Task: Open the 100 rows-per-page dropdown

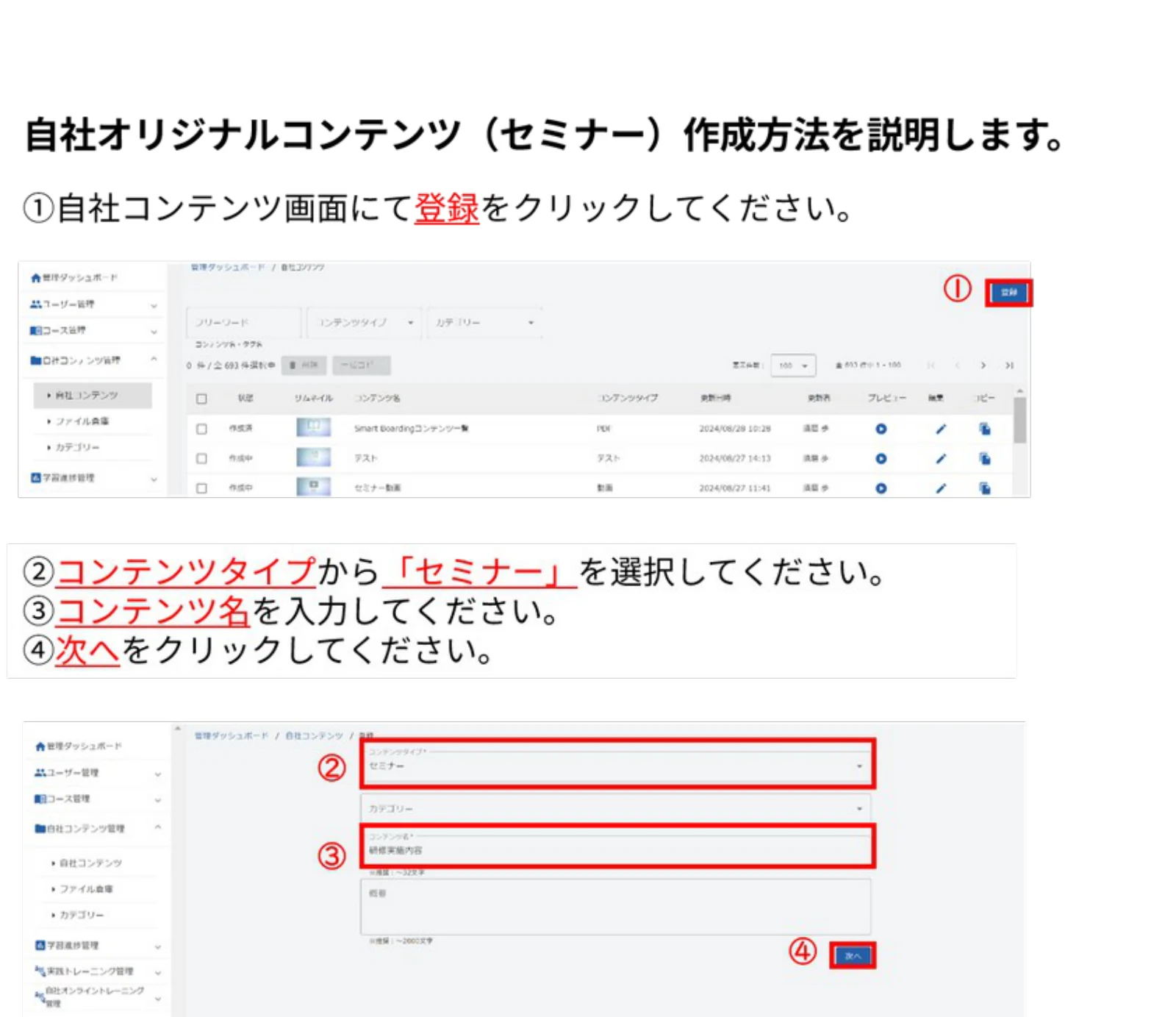Action: pyautogui.click(x=793, y=365)
